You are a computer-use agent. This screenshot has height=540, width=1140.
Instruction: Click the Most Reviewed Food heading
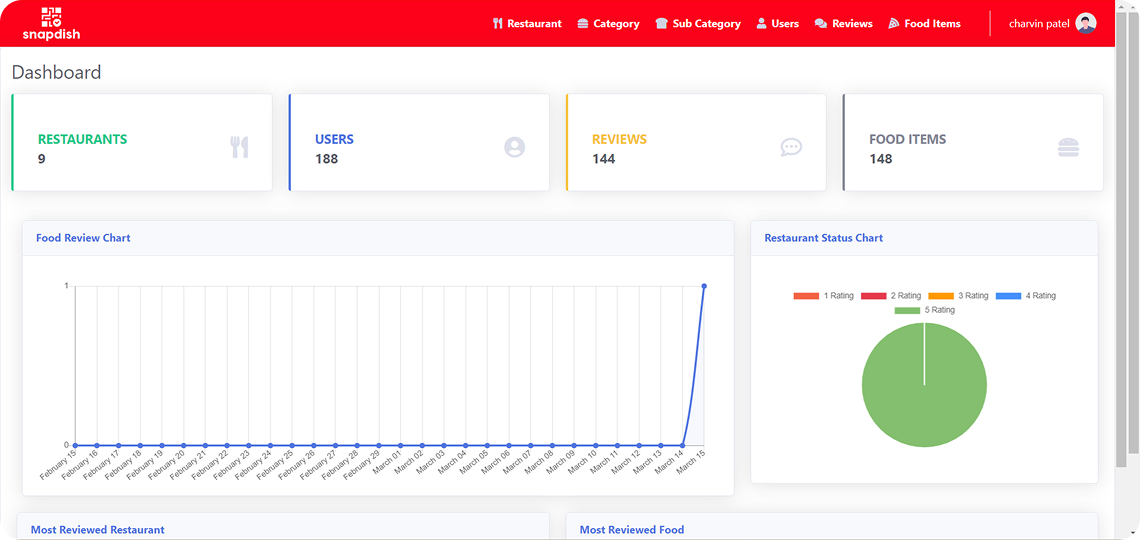632,530
